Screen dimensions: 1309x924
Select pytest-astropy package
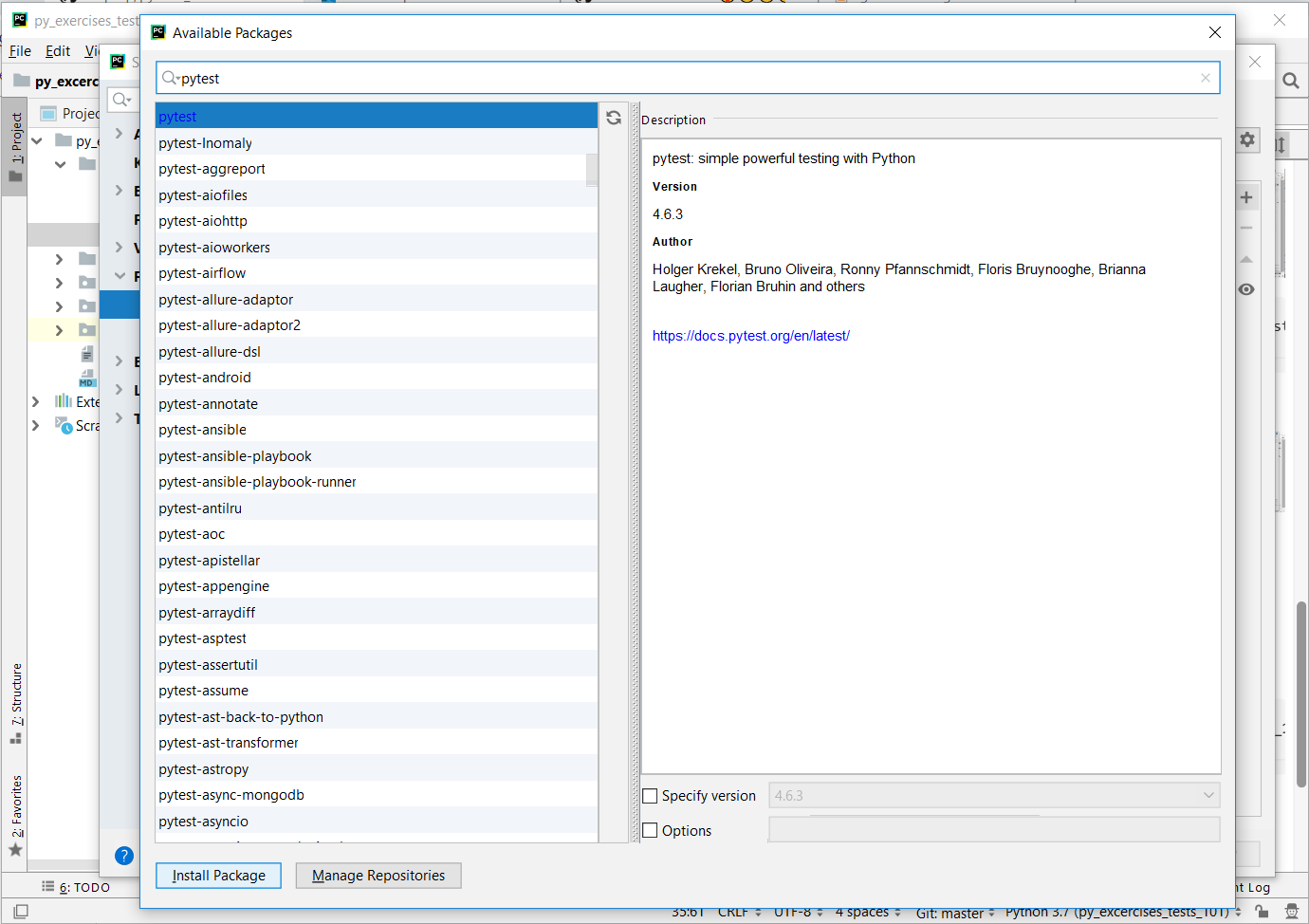click(377, 768)
